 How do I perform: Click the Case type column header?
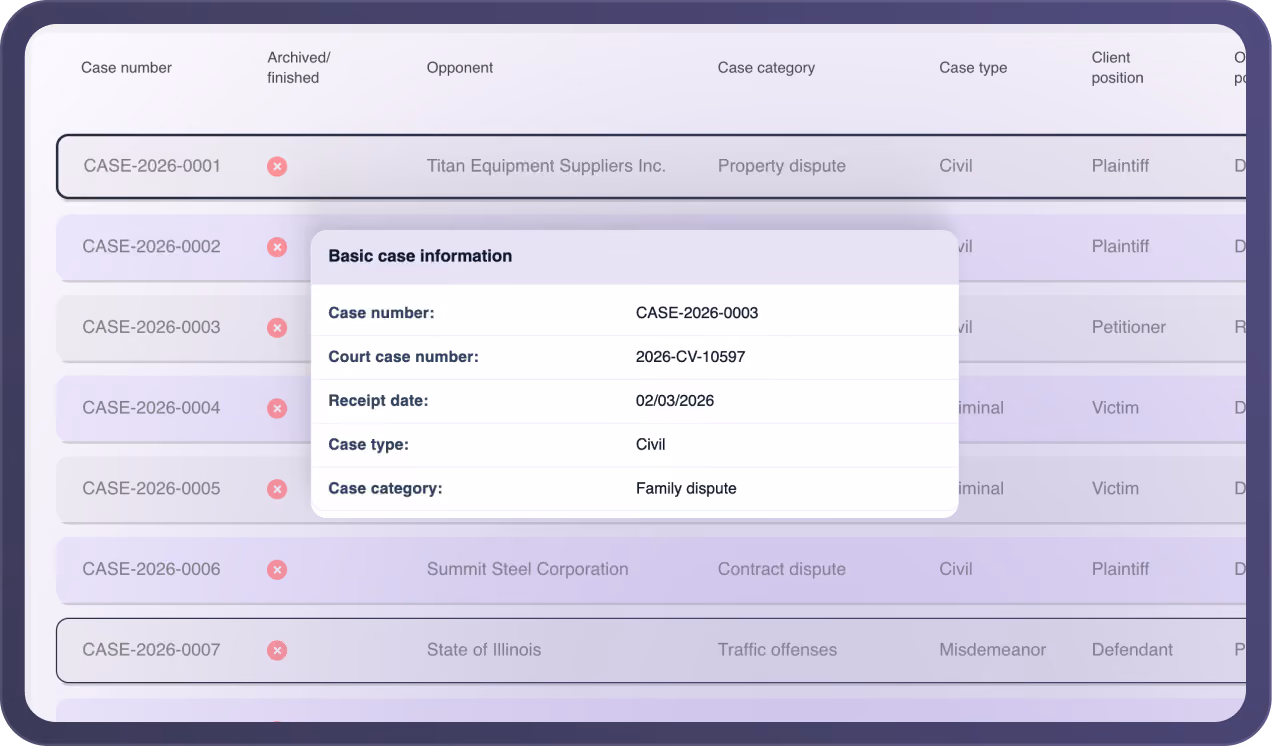[x=973, y=68]
